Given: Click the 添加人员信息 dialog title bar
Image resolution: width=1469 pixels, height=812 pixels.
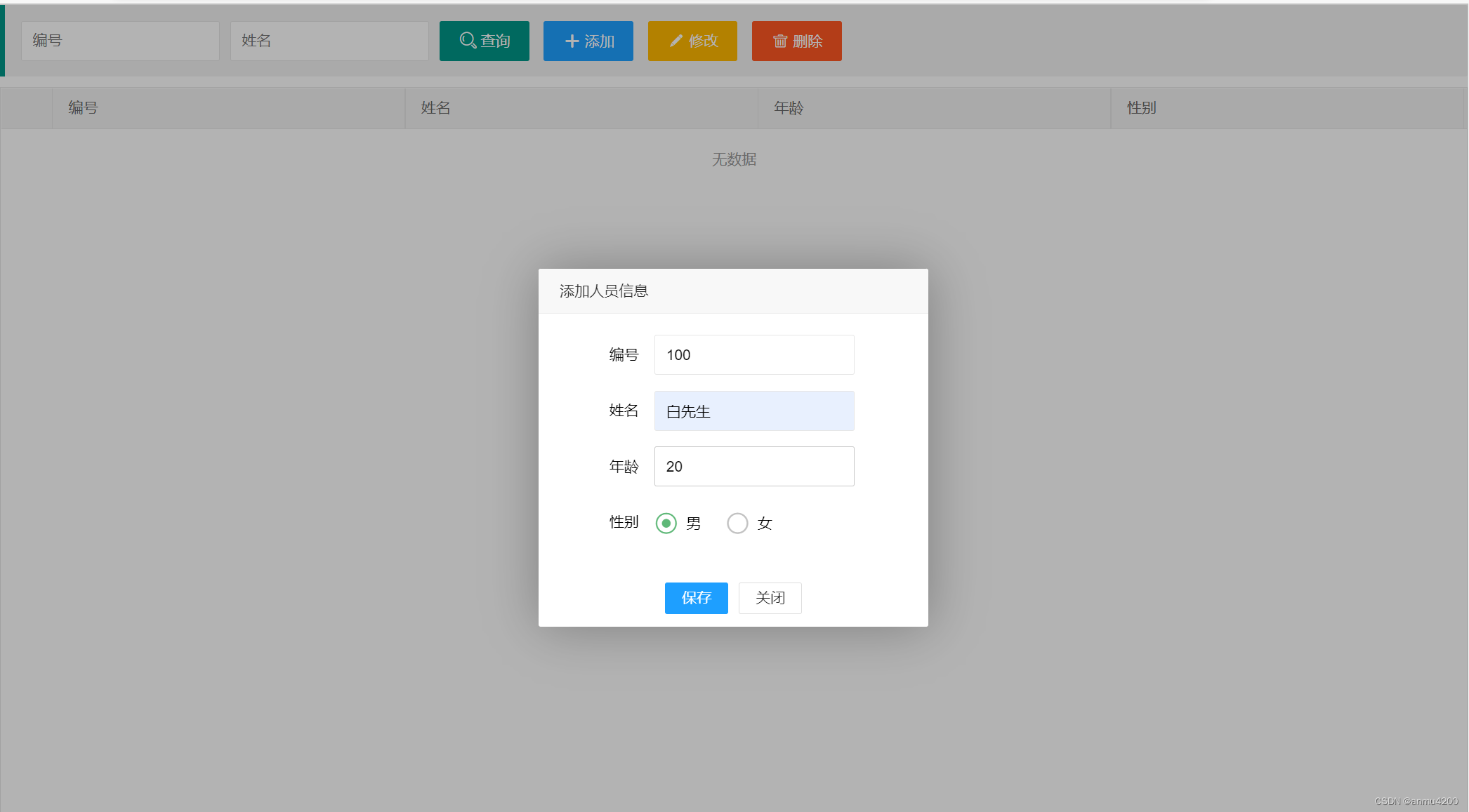Looking at the screenshot, I should [732, 291].
